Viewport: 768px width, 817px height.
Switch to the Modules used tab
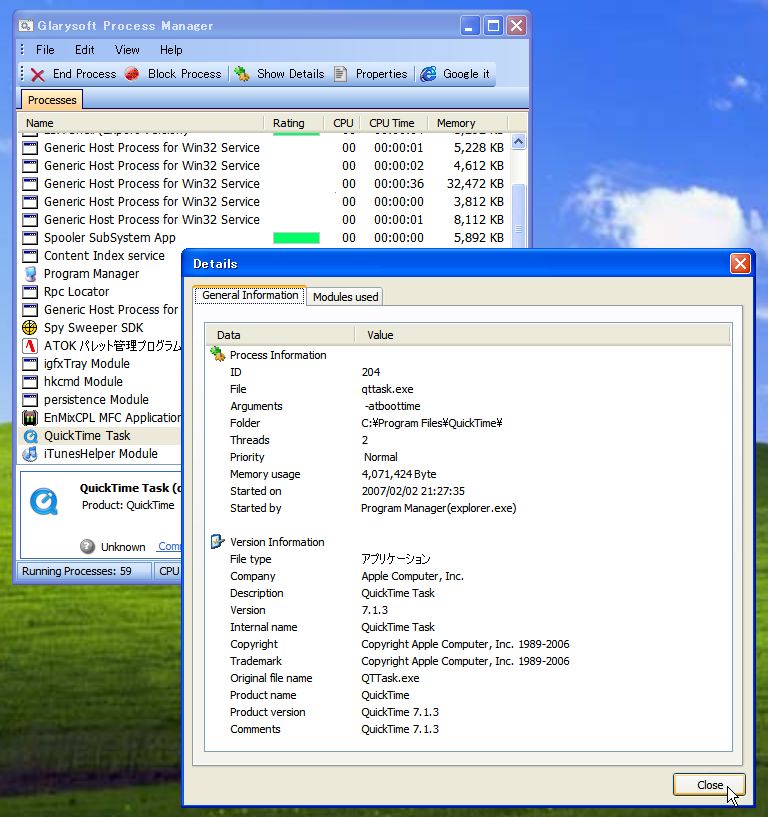point(345,297)
